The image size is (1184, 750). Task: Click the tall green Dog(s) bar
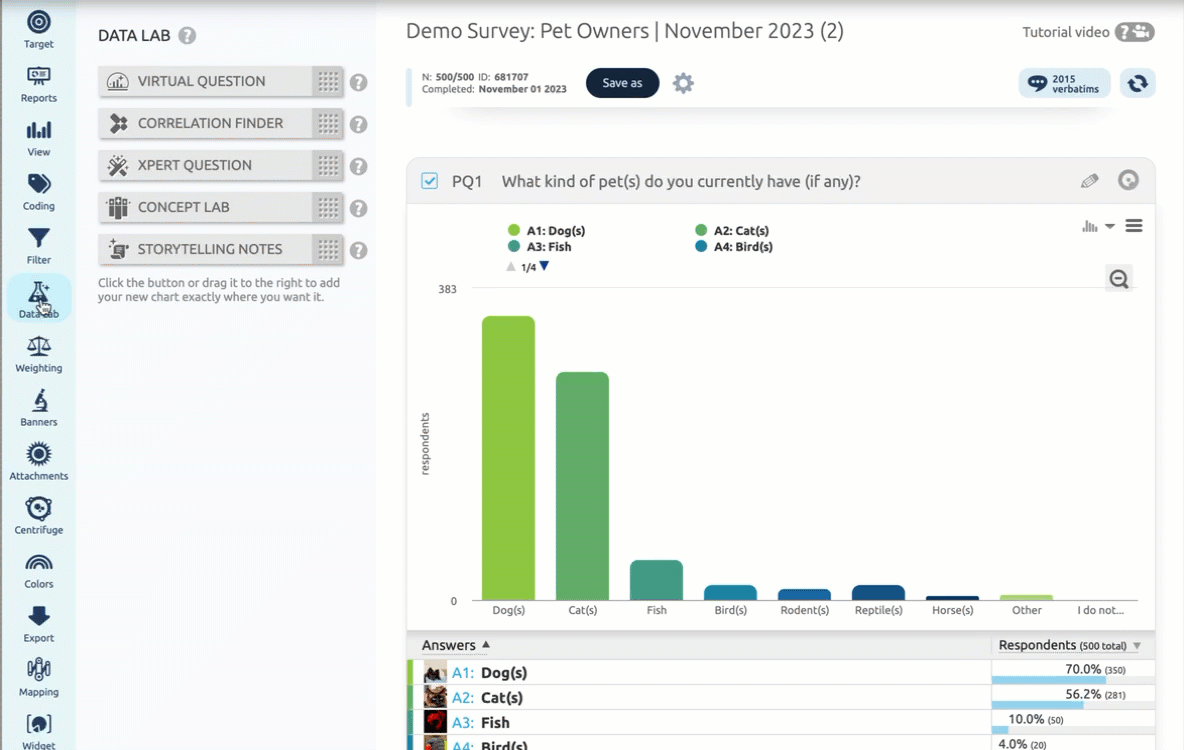[508, 458]
